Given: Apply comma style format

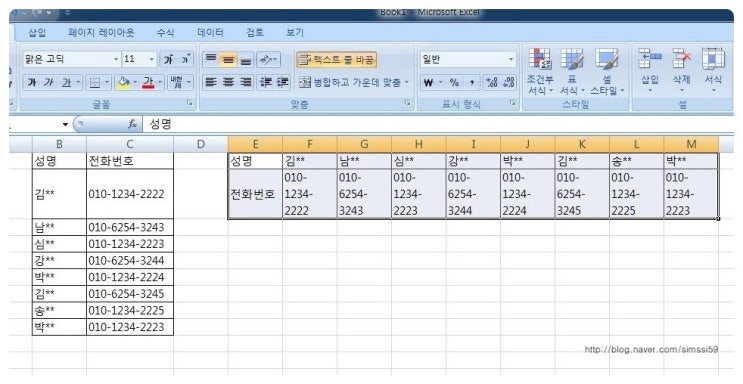Looking at the screenshot, I should tap(472, 82).
